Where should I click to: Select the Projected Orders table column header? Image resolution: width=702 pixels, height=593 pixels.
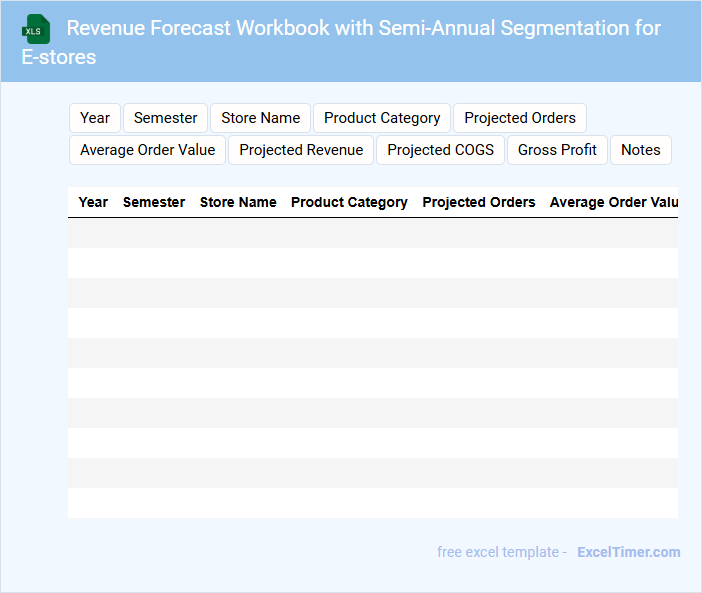(x=479, y=202)
